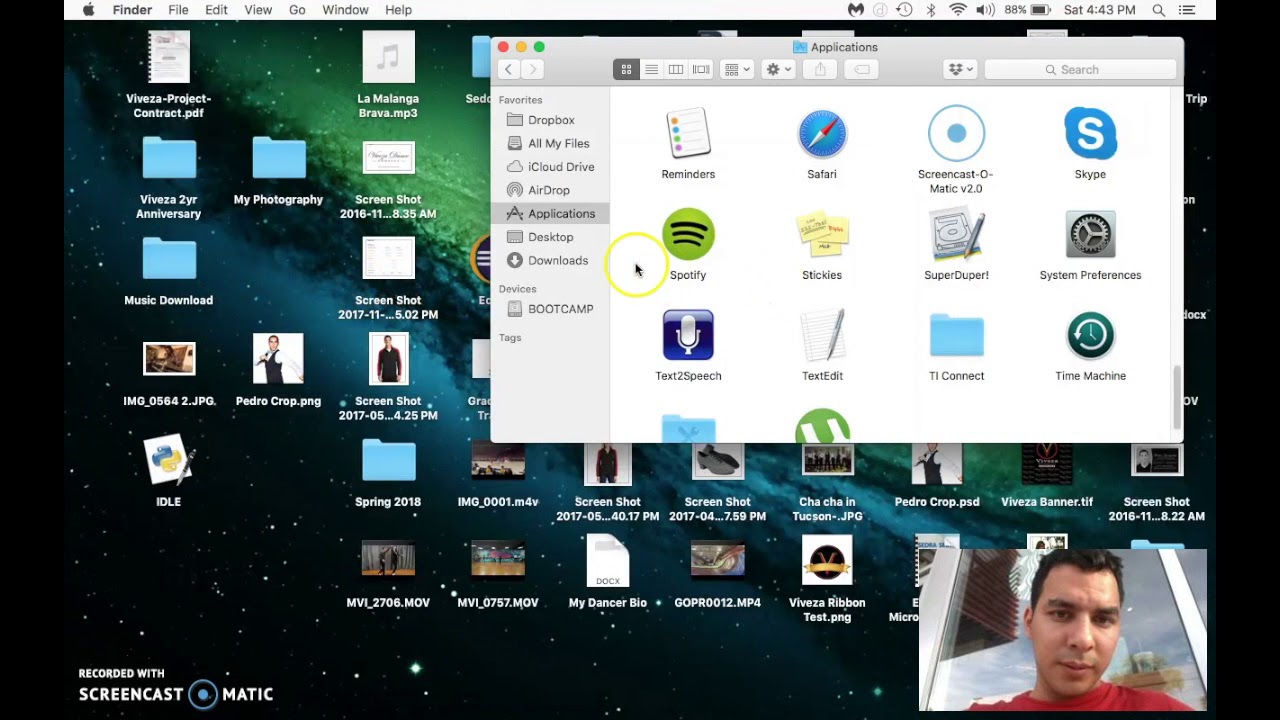Open the Help menu

coord(398,10)
